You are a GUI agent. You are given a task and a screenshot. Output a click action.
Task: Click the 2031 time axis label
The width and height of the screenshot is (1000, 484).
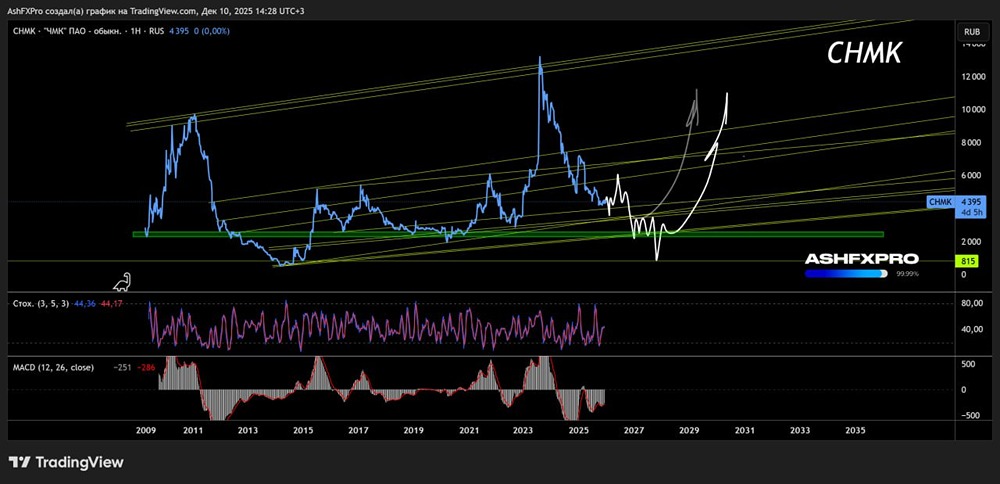point(746,430)
